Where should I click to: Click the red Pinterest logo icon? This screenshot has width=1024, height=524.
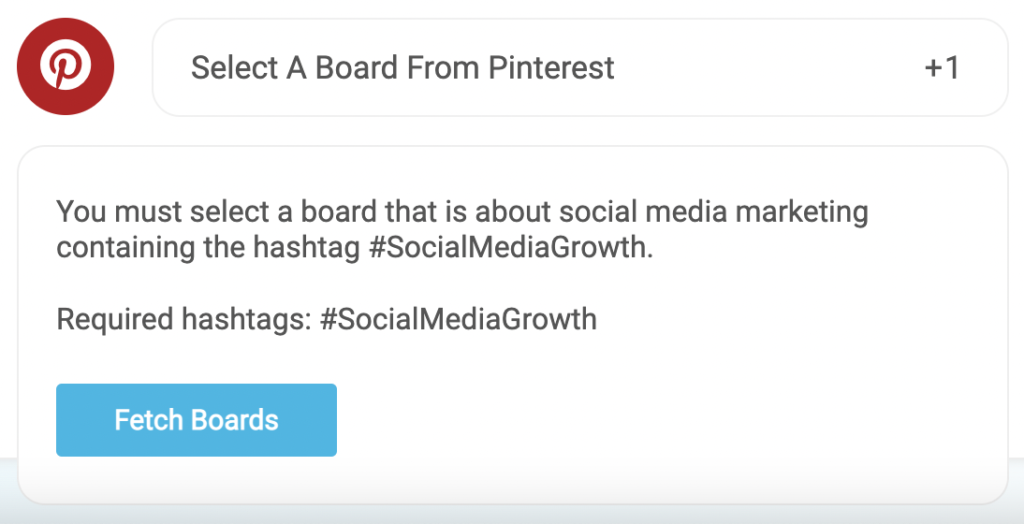pos(65,66)
